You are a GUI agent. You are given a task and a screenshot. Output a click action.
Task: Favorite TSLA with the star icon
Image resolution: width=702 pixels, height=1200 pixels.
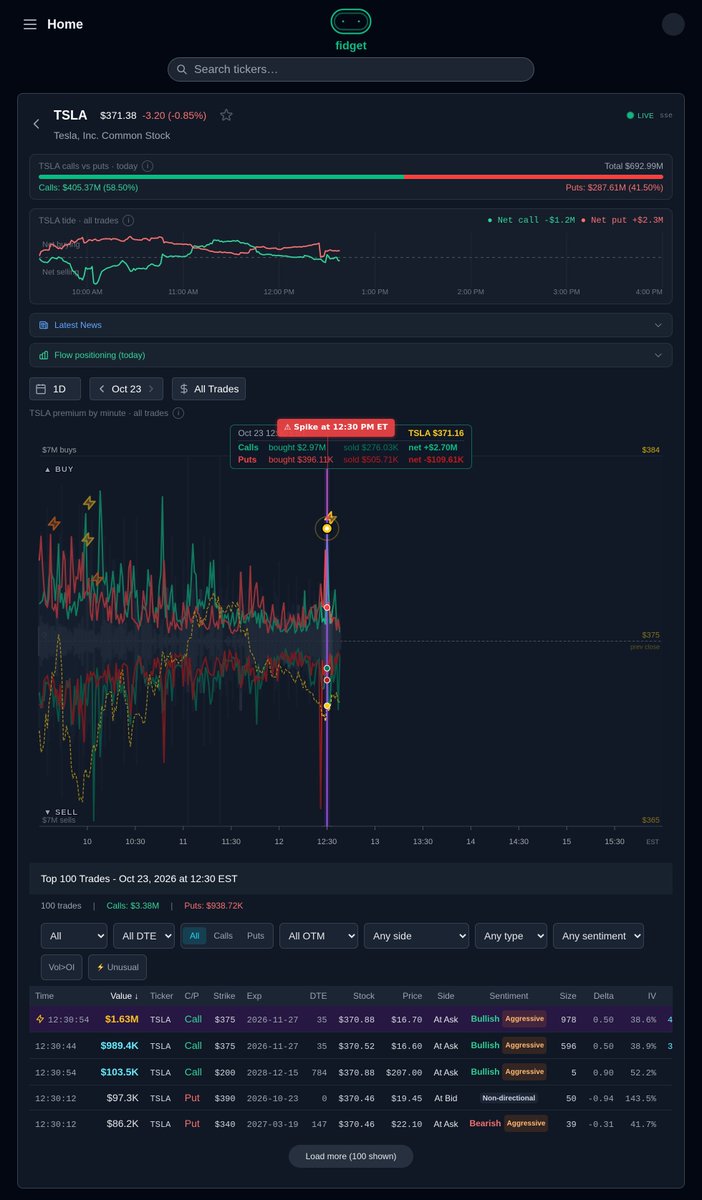(226, 115)
